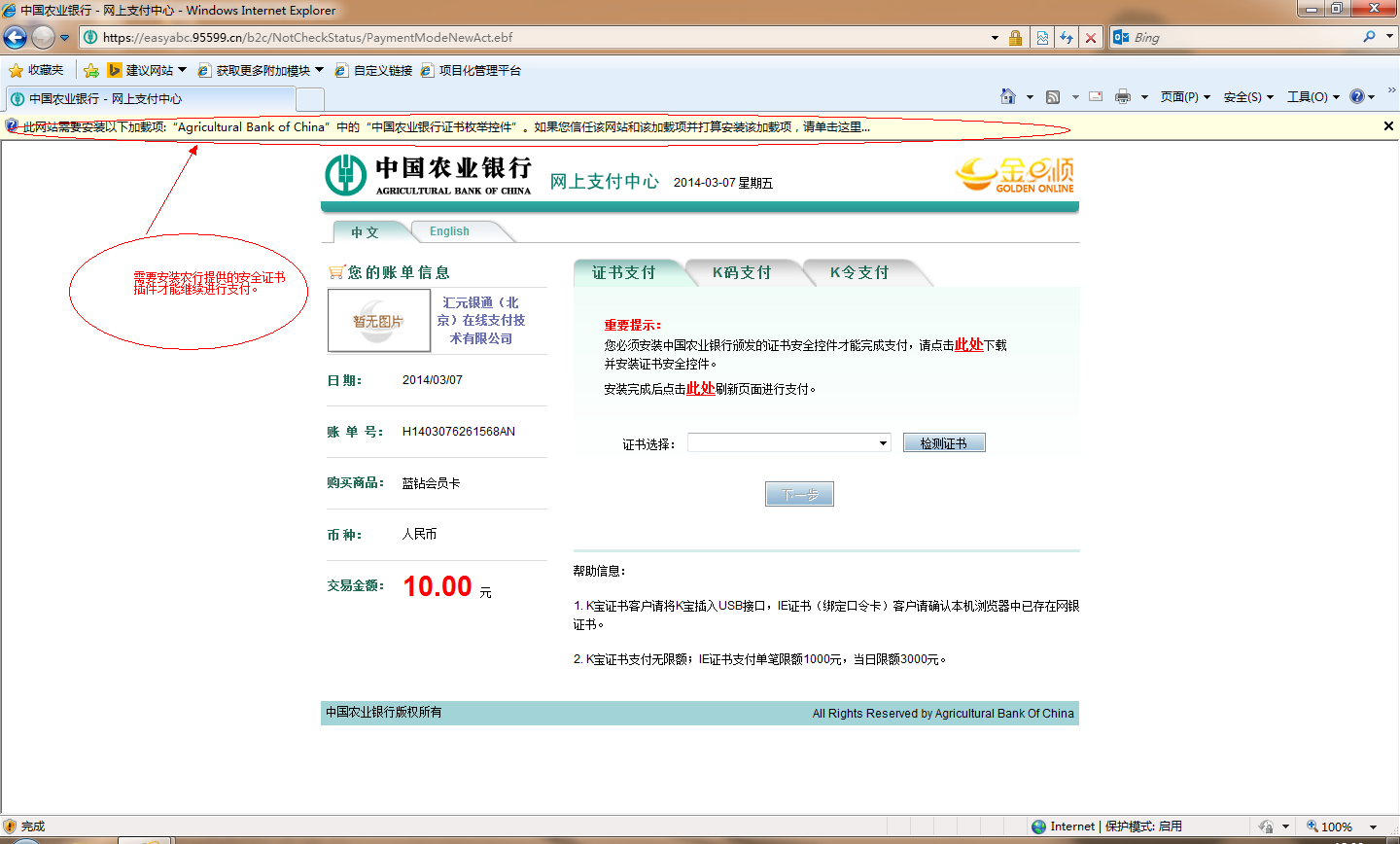The width and height of the screenshot is (1400, 844).
Task: Open the 证书选择 certificate dropdown
Action: coord(789,443)
